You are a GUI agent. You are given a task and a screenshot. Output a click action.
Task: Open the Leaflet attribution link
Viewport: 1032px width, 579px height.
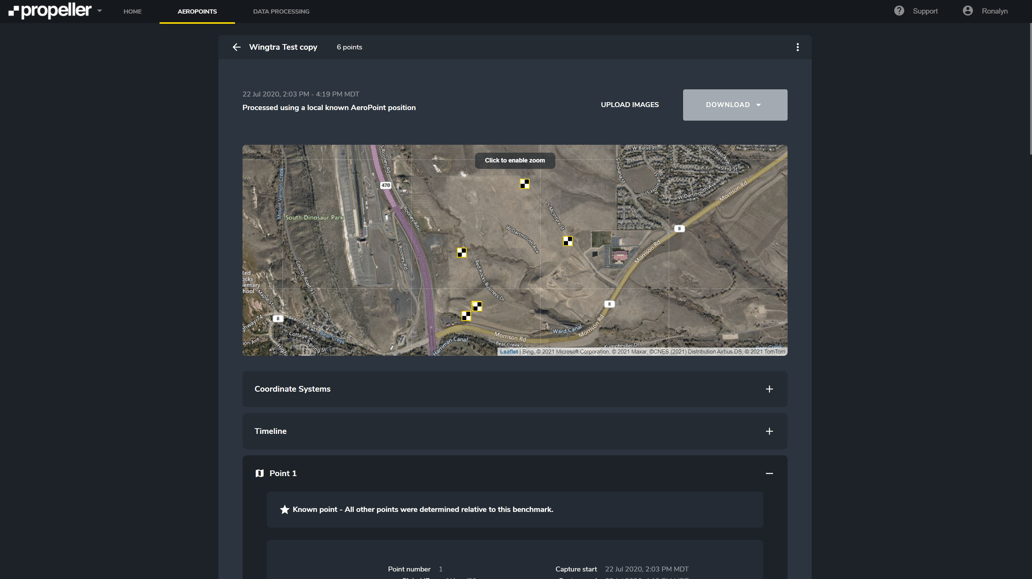tap(509, 352)
